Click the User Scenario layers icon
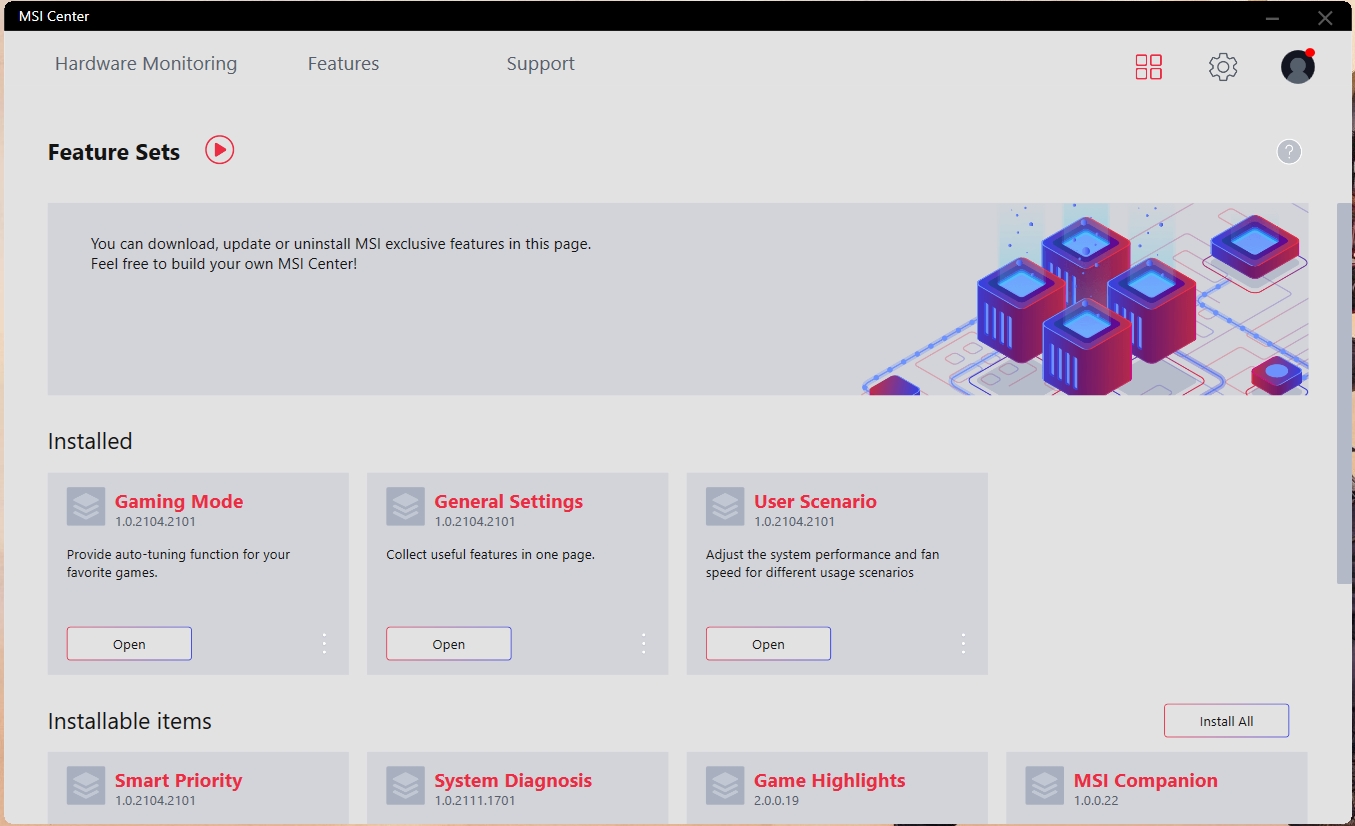The height and width of the screenshot is (826, 1355). [x=725, y=507]
